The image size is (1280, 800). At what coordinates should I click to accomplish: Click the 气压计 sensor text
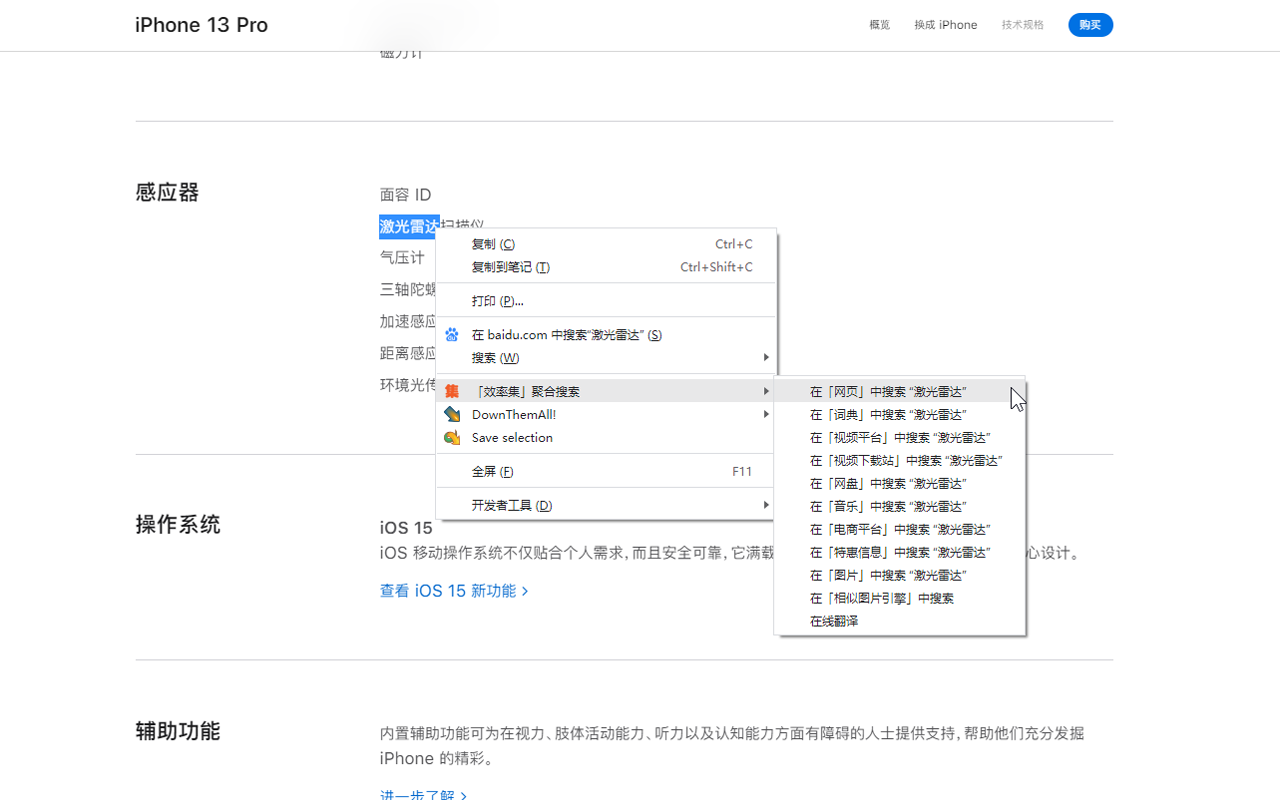point(402,258)
